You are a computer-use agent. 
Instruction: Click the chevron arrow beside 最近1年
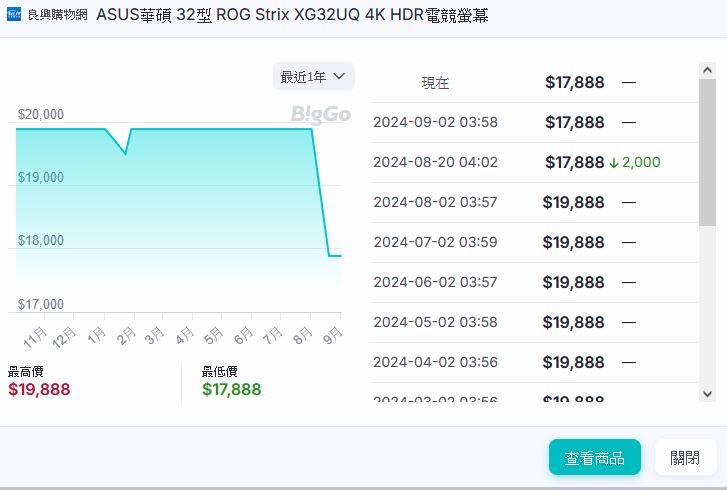coord(339,76)
